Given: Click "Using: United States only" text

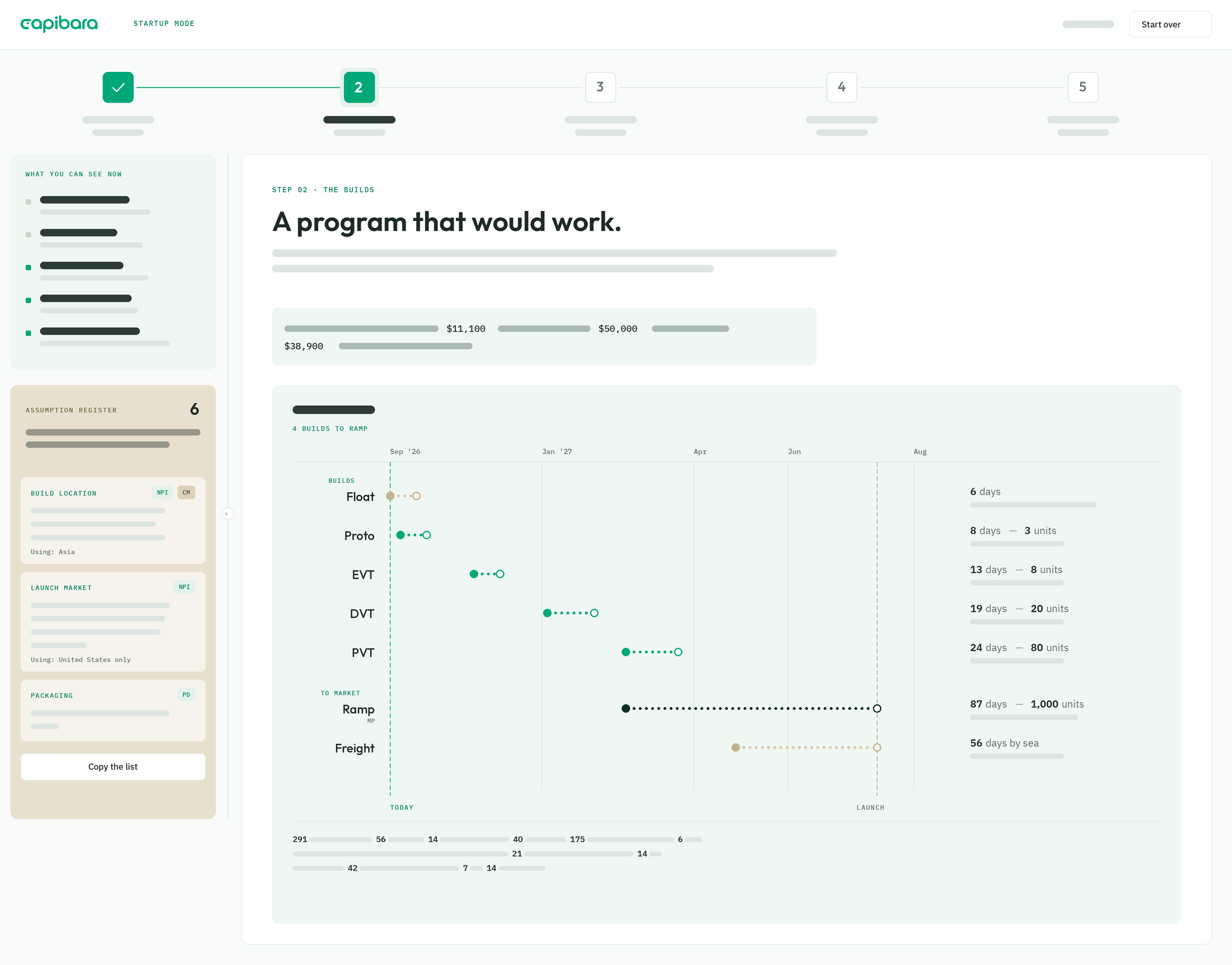Looking at the screenshot, I should pos(81,660).
